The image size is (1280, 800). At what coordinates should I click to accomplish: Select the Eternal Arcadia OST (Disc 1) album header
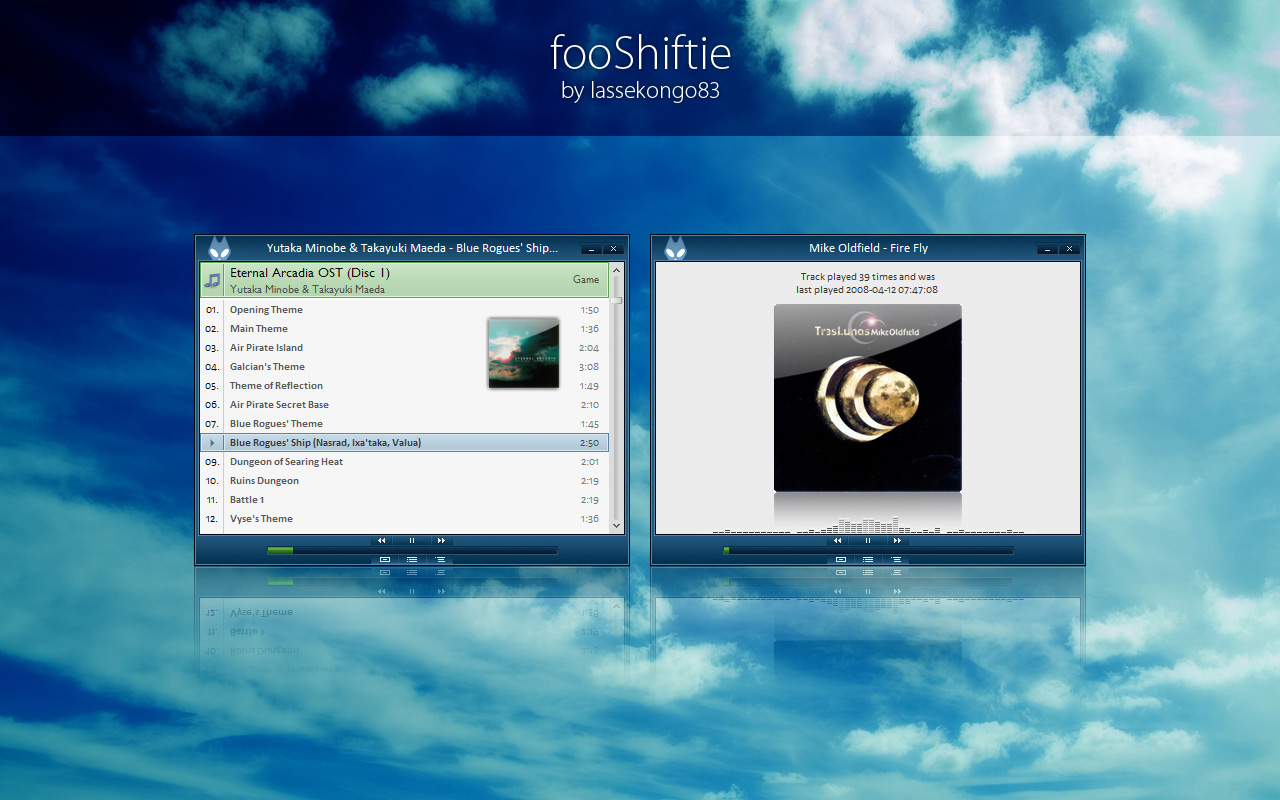pyautogui.click(x=405, y=280)
